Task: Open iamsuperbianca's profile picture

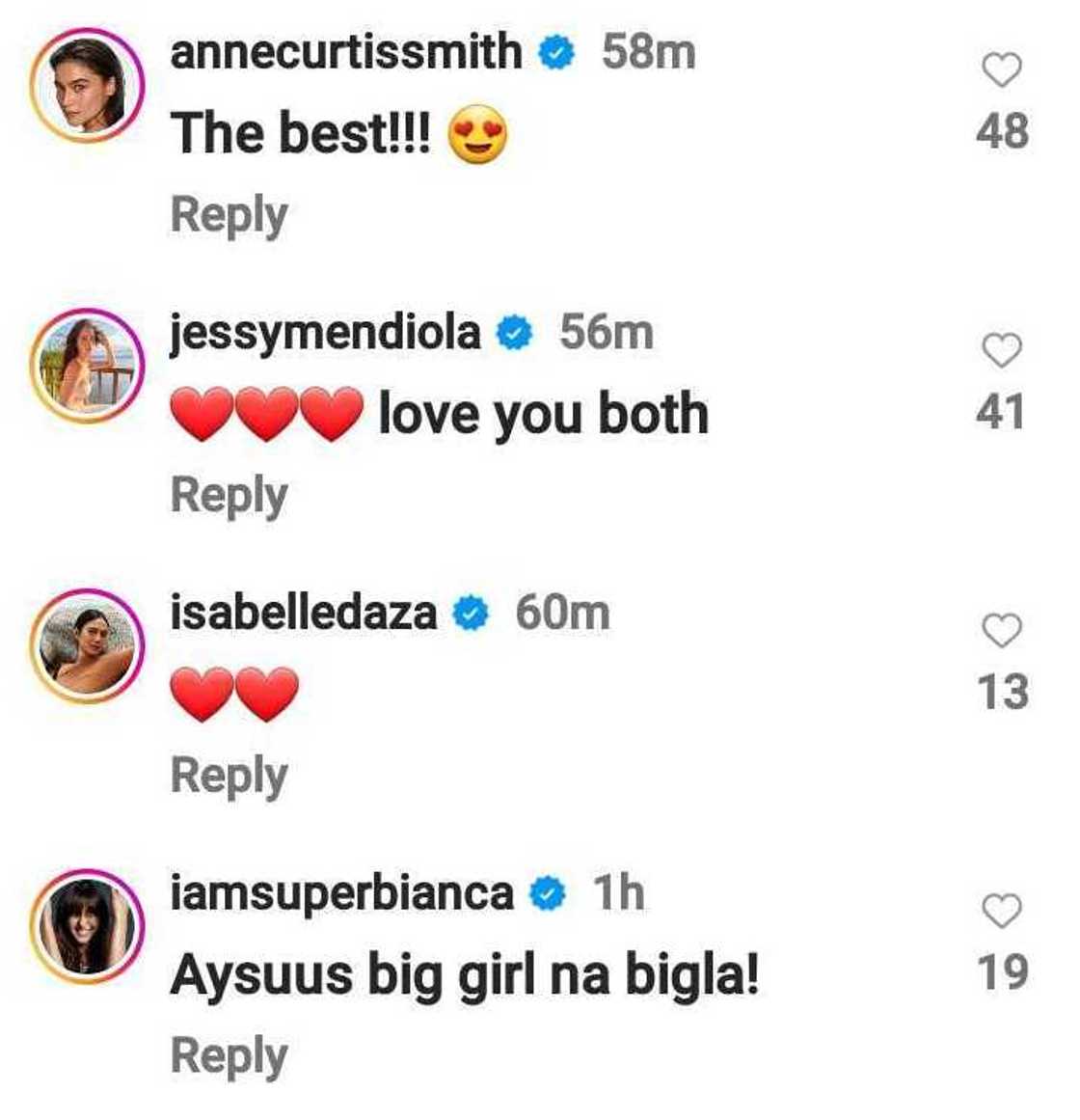Action: pos(85,921)
